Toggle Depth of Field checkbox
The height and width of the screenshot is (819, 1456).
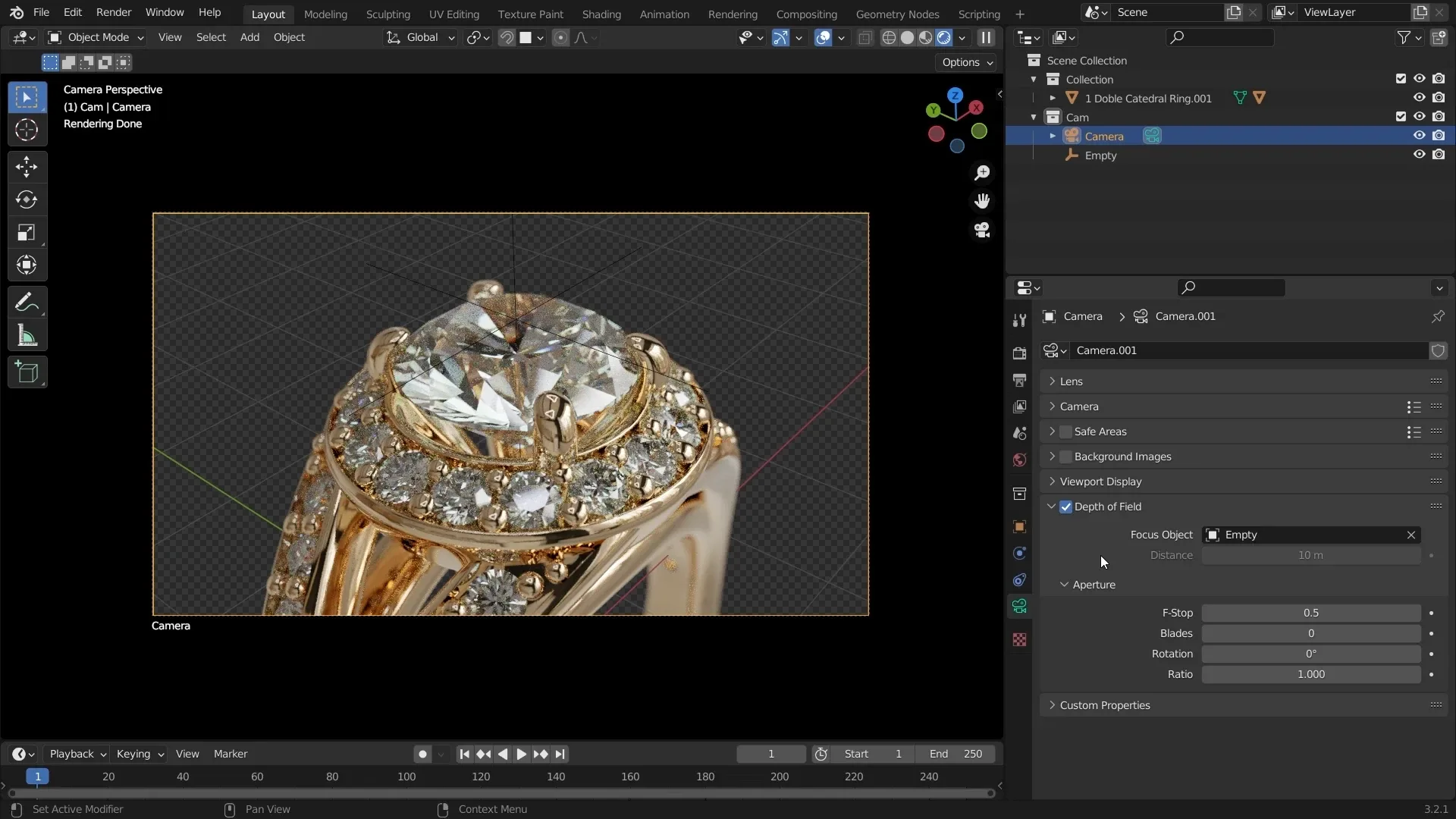click(x=1065, y=506)
